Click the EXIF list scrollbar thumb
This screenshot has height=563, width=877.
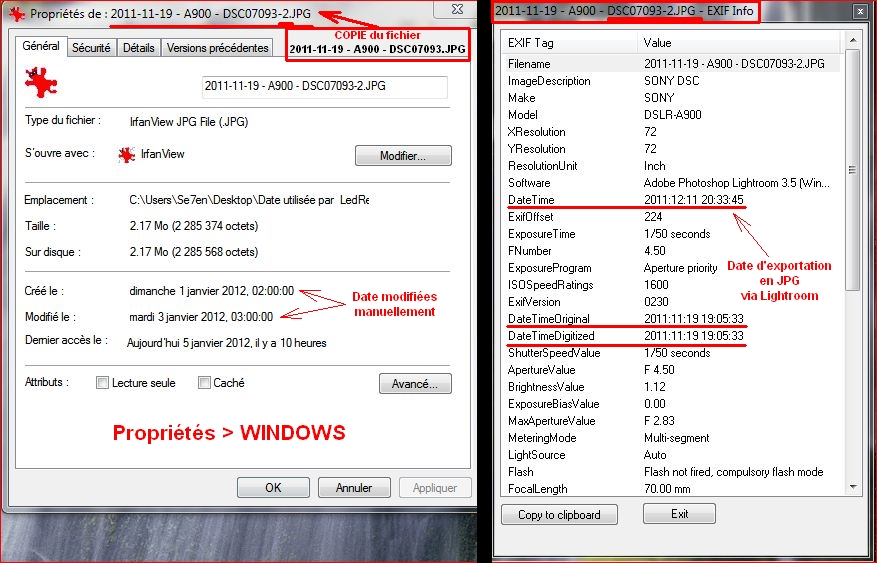click(852, 169)
